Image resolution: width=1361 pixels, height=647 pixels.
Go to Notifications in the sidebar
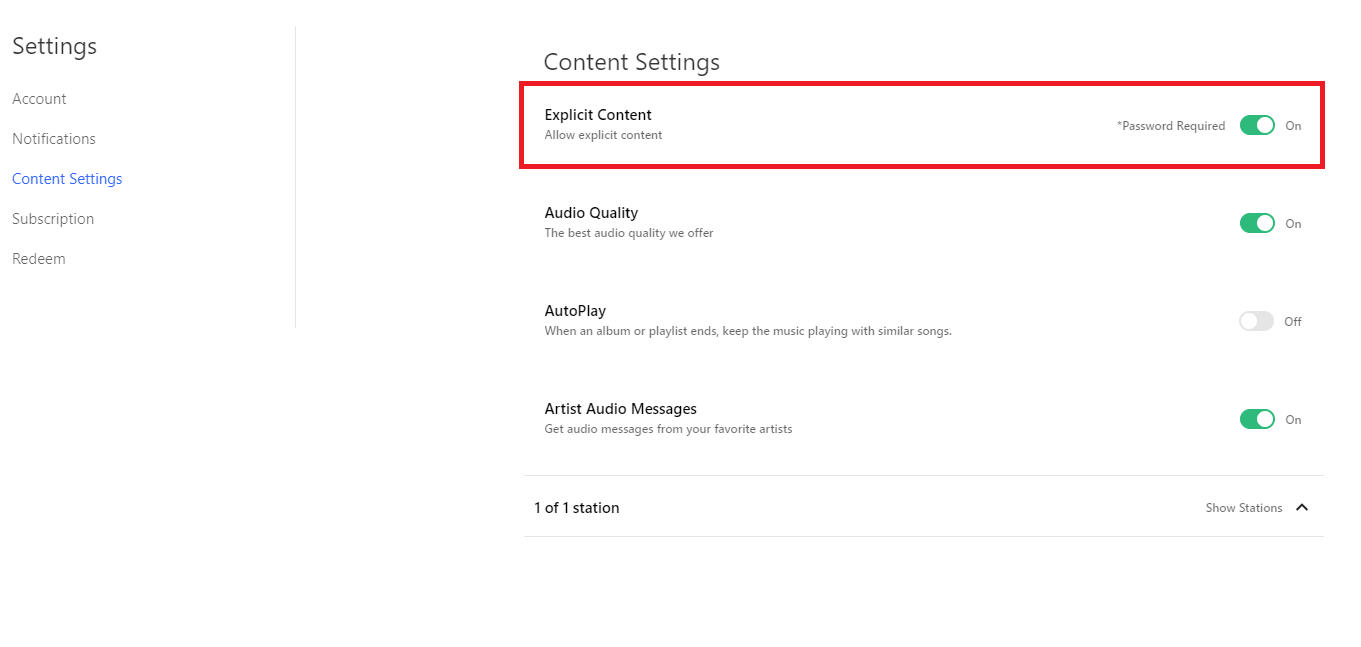point(54,139)
